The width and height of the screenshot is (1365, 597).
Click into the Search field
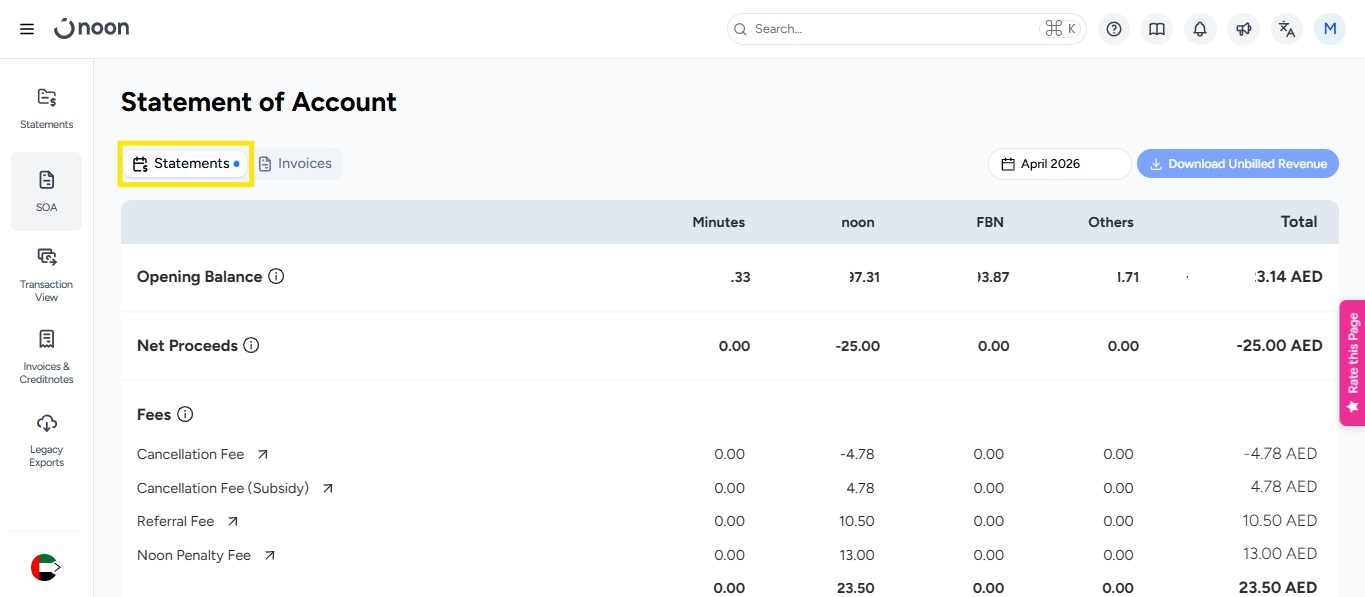tap(890, 29)
